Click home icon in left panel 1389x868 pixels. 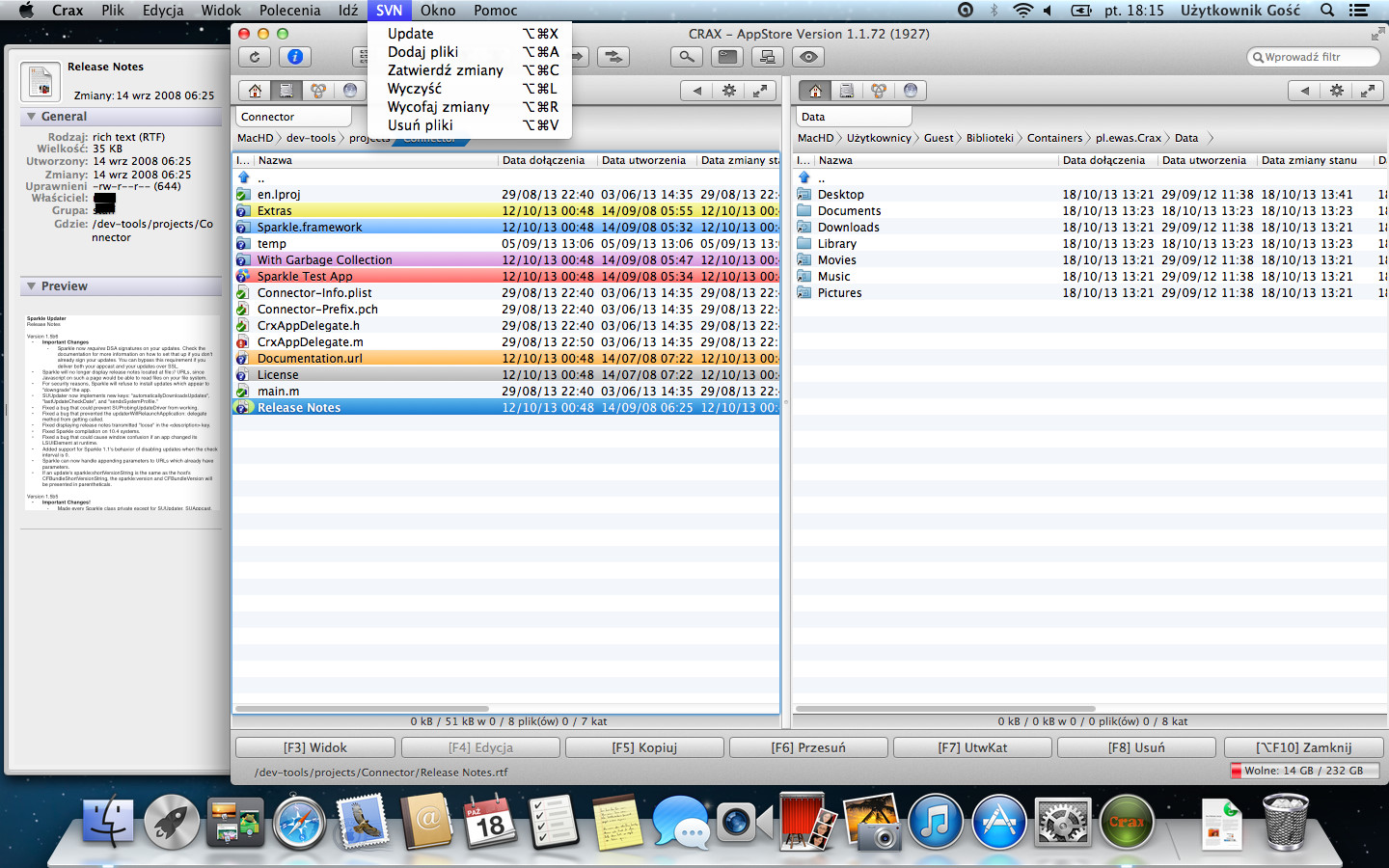(x=255, y=91)
